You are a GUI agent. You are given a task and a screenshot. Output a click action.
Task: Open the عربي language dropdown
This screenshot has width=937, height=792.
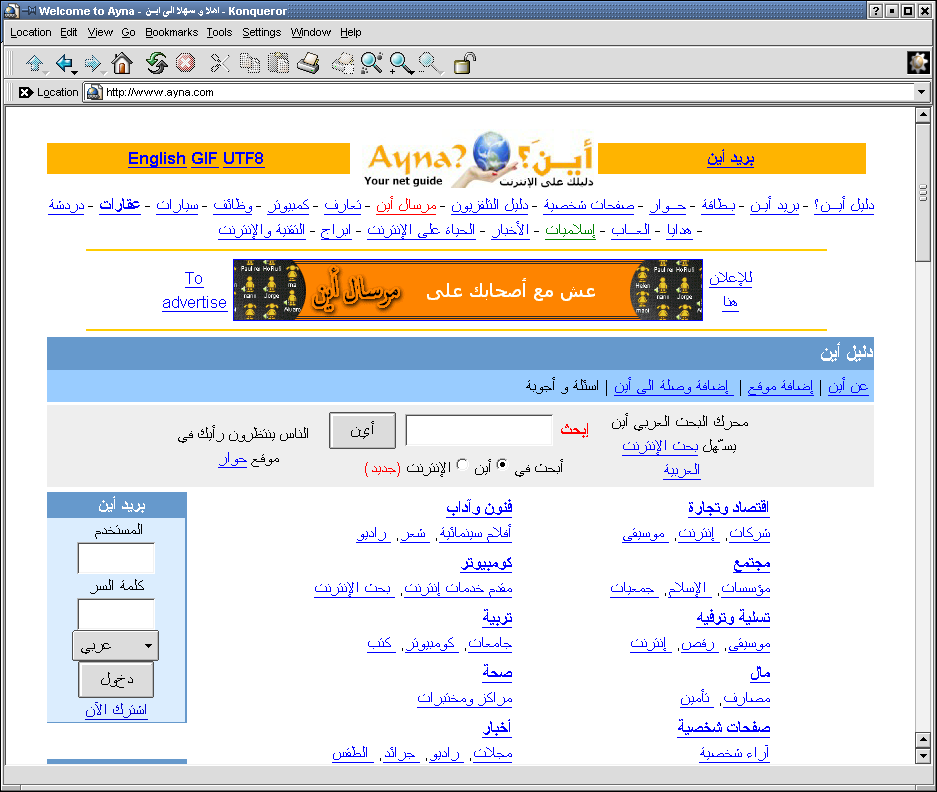(x=116, y=645)
